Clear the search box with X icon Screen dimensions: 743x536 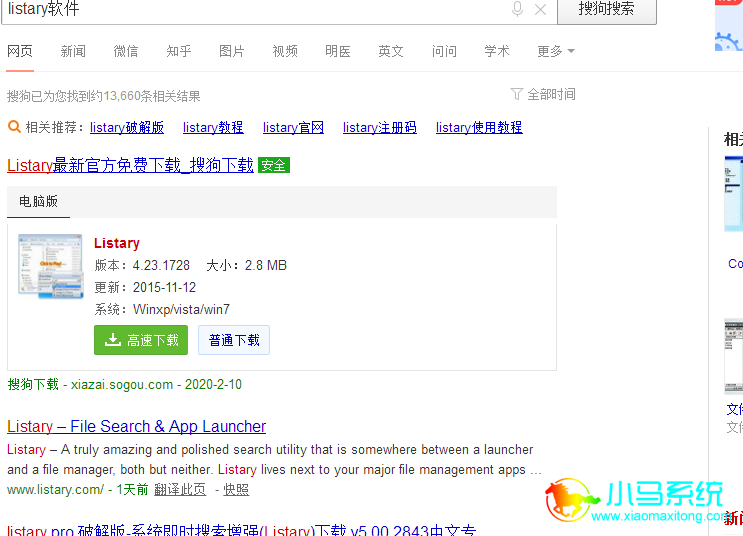pos(540,9)
